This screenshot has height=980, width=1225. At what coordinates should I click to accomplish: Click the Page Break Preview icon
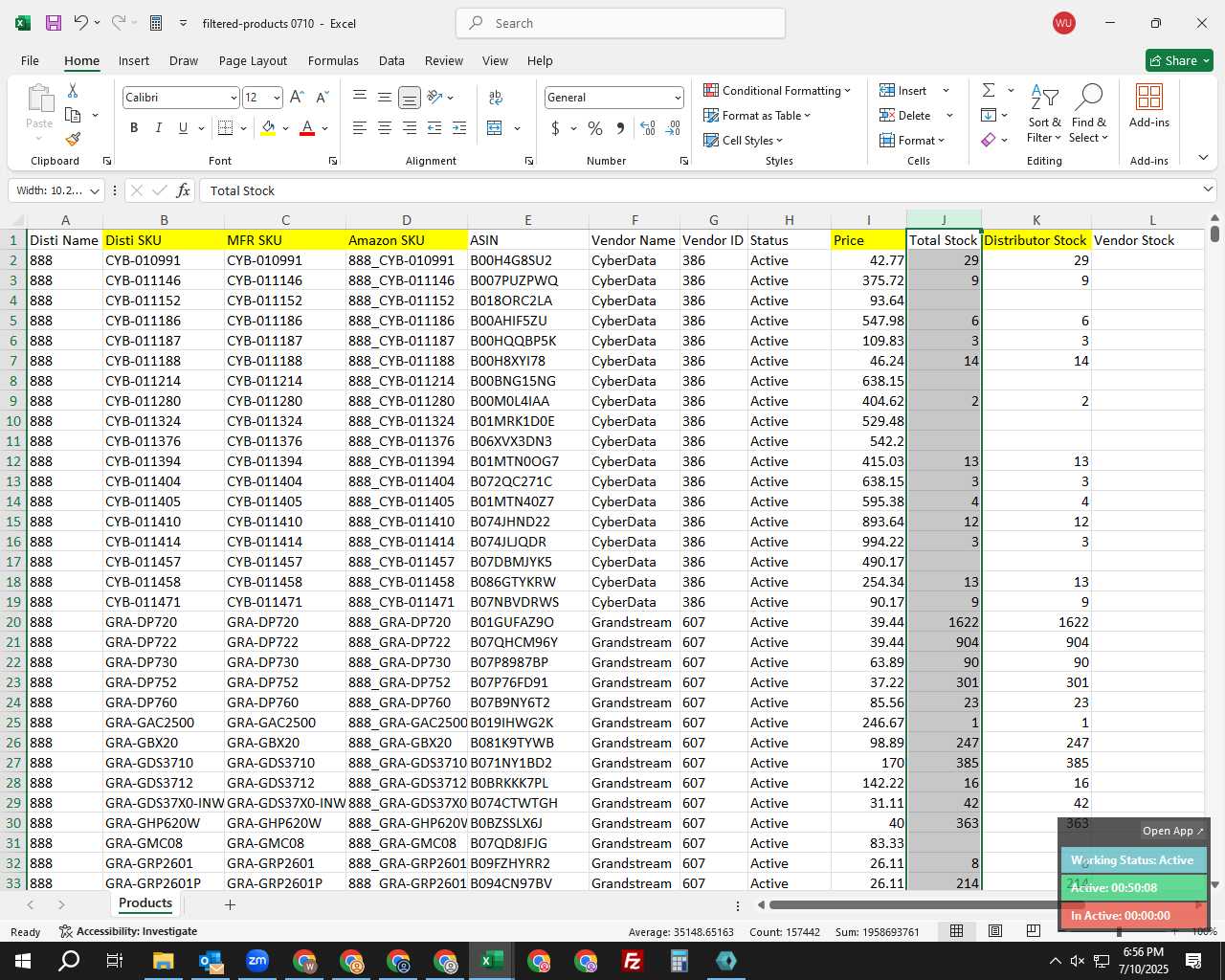coord(1033,931)
